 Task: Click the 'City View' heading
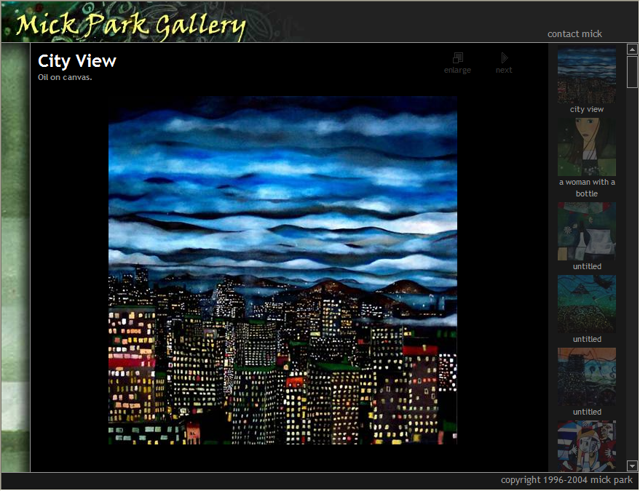click(x=77, y=61)
